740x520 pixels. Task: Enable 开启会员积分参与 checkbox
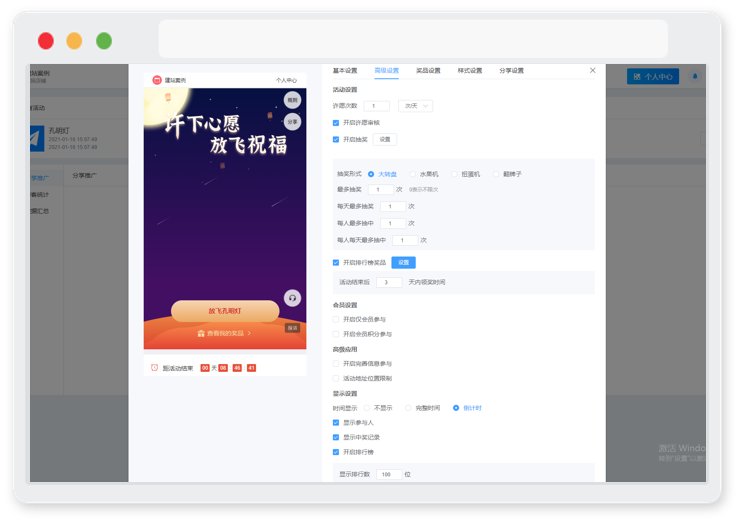point(336,334)
